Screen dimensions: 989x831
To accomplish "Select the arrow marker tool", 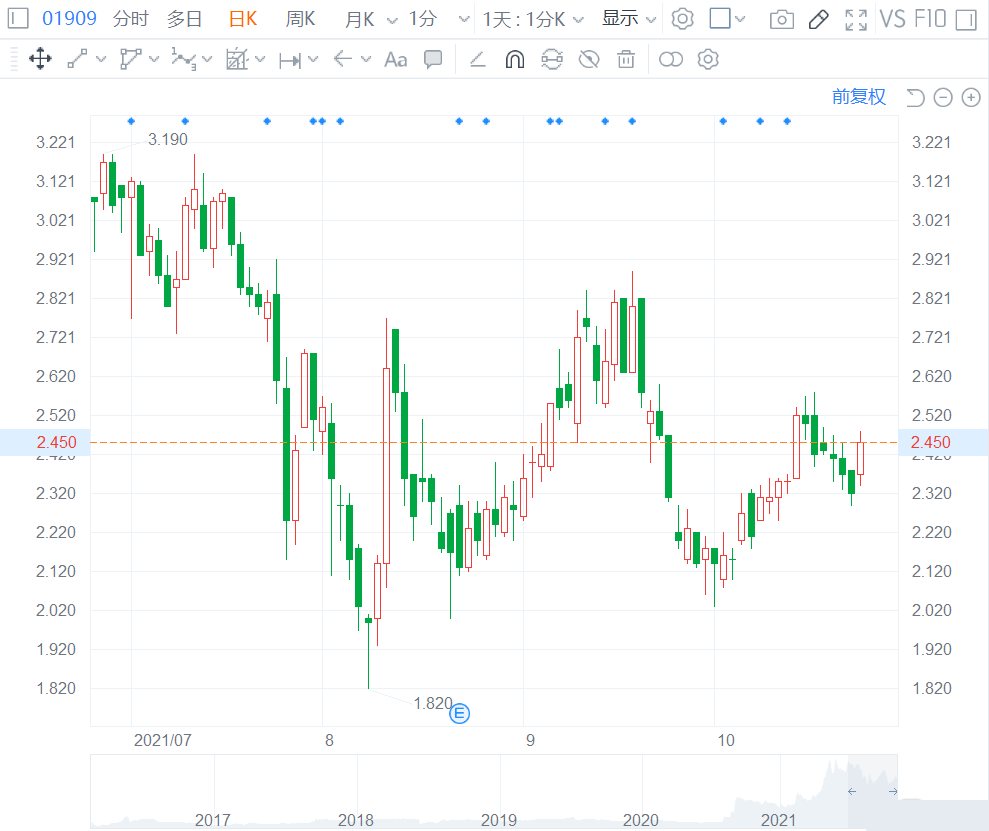I will coord(342,59).
